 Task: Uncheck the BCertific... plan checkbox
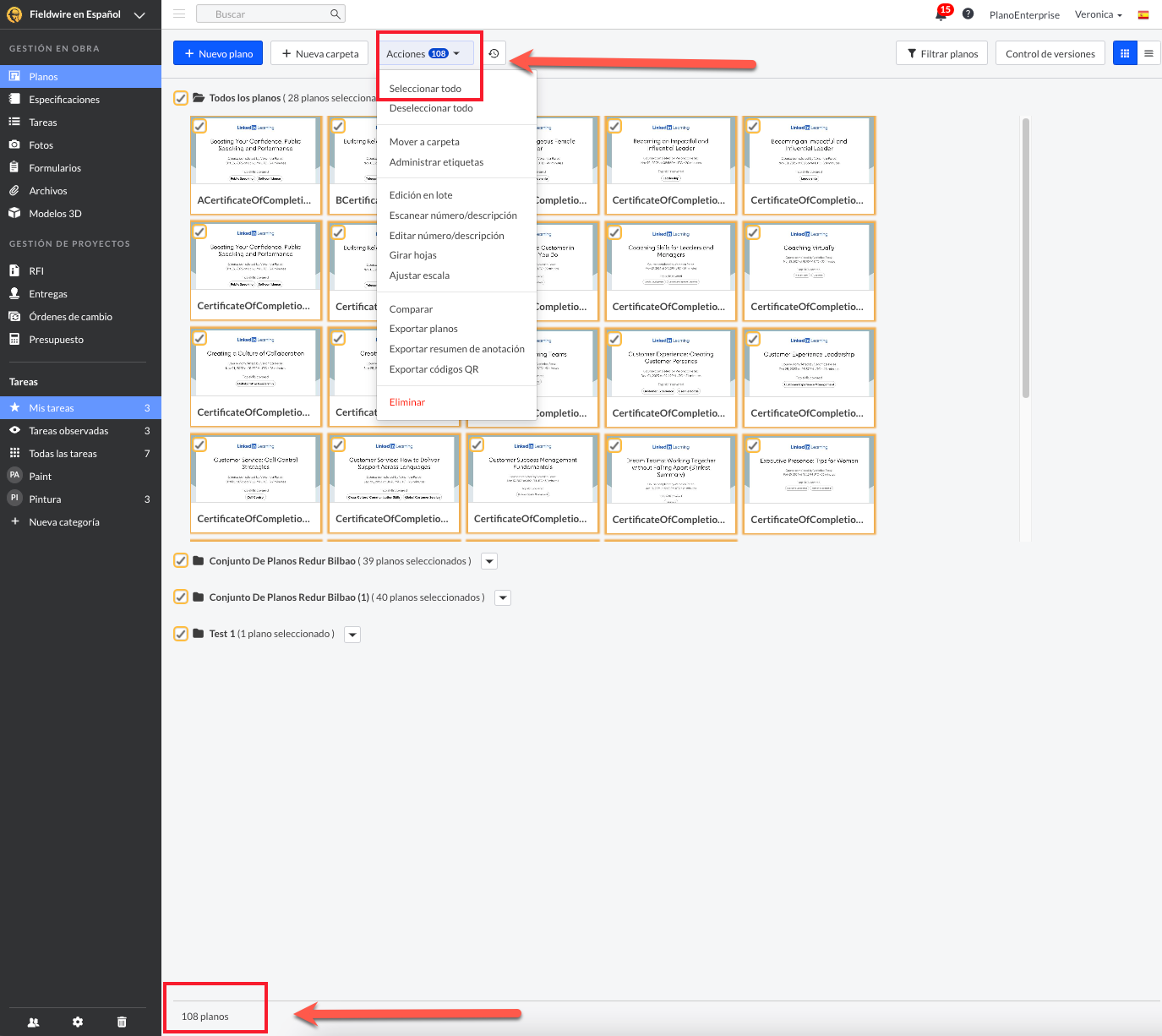coord(338,126)
